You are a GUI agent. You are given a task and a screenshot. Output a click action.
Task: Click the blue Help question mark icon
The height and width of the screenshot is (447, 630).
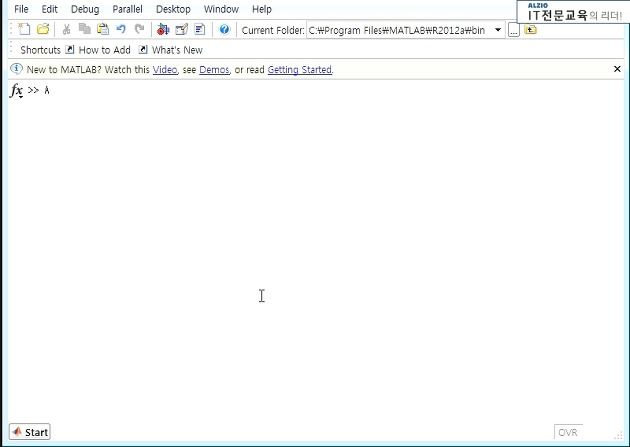[x=224, y=29]
